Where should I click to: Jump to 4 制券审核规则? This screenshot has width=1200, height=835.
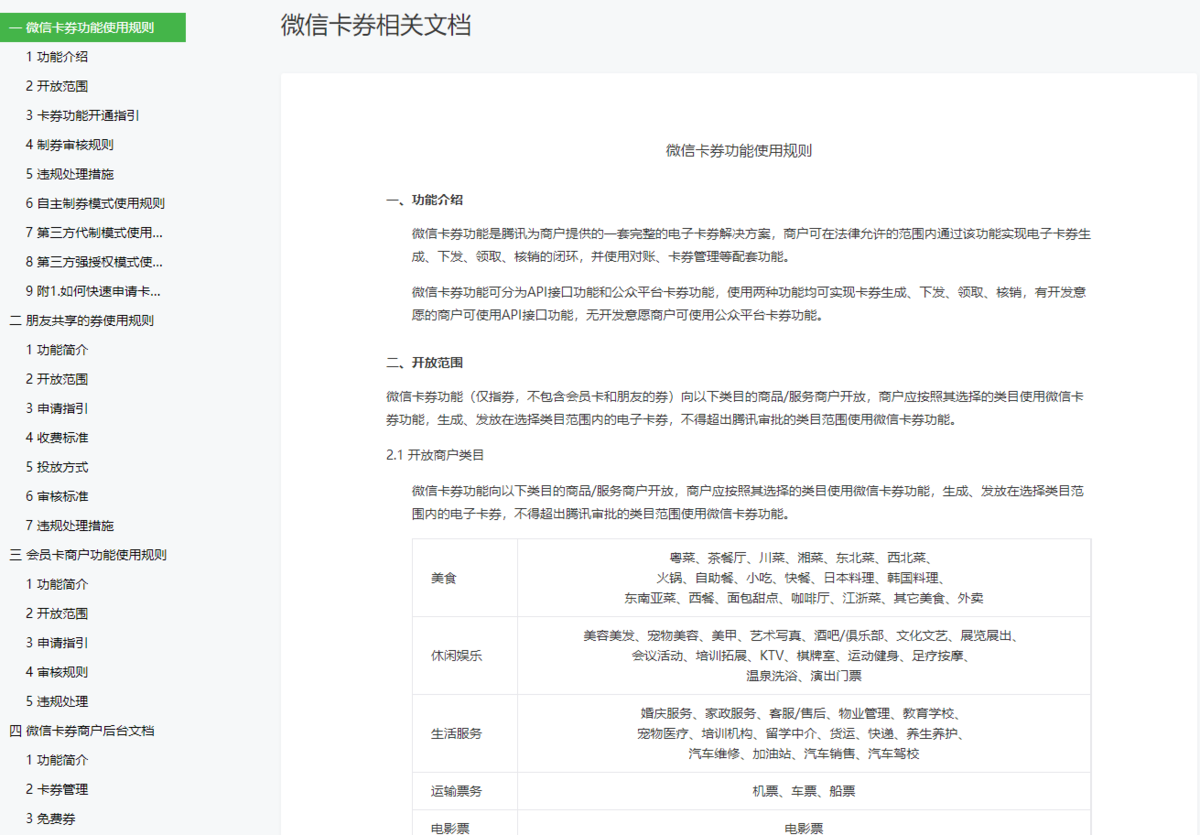[70, 145]
